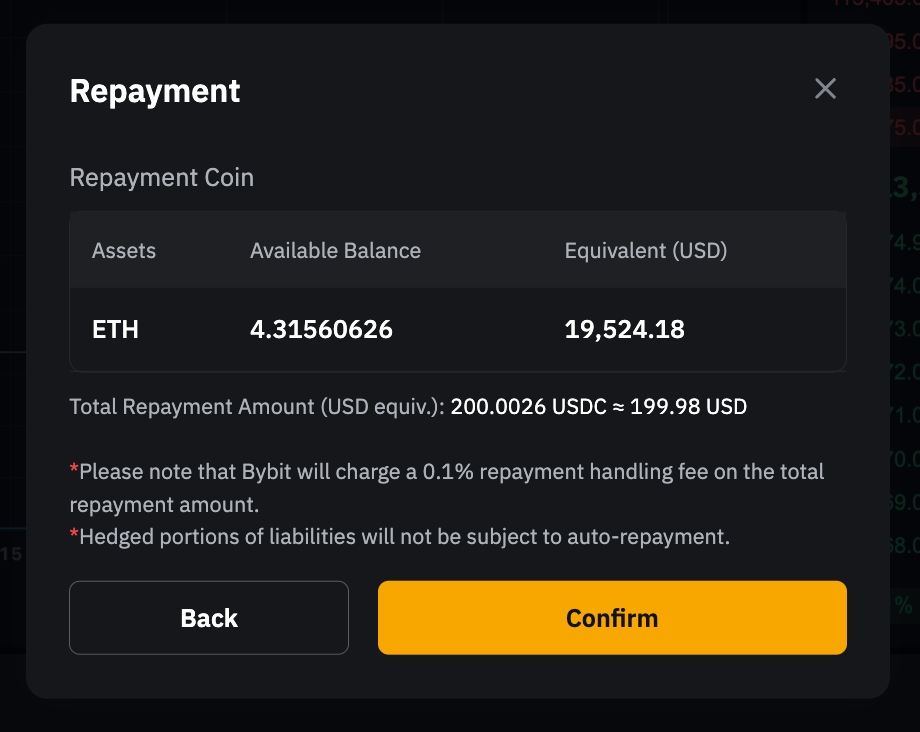Click the Equivalent (USD) column header
Viewport: 920px width, 732px height.
(645, 250)
